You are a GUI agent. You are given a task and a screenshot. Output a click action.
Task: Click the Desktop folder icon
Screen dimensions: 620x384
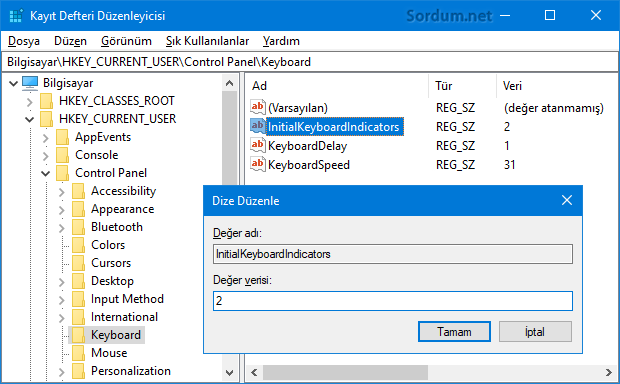78,281
